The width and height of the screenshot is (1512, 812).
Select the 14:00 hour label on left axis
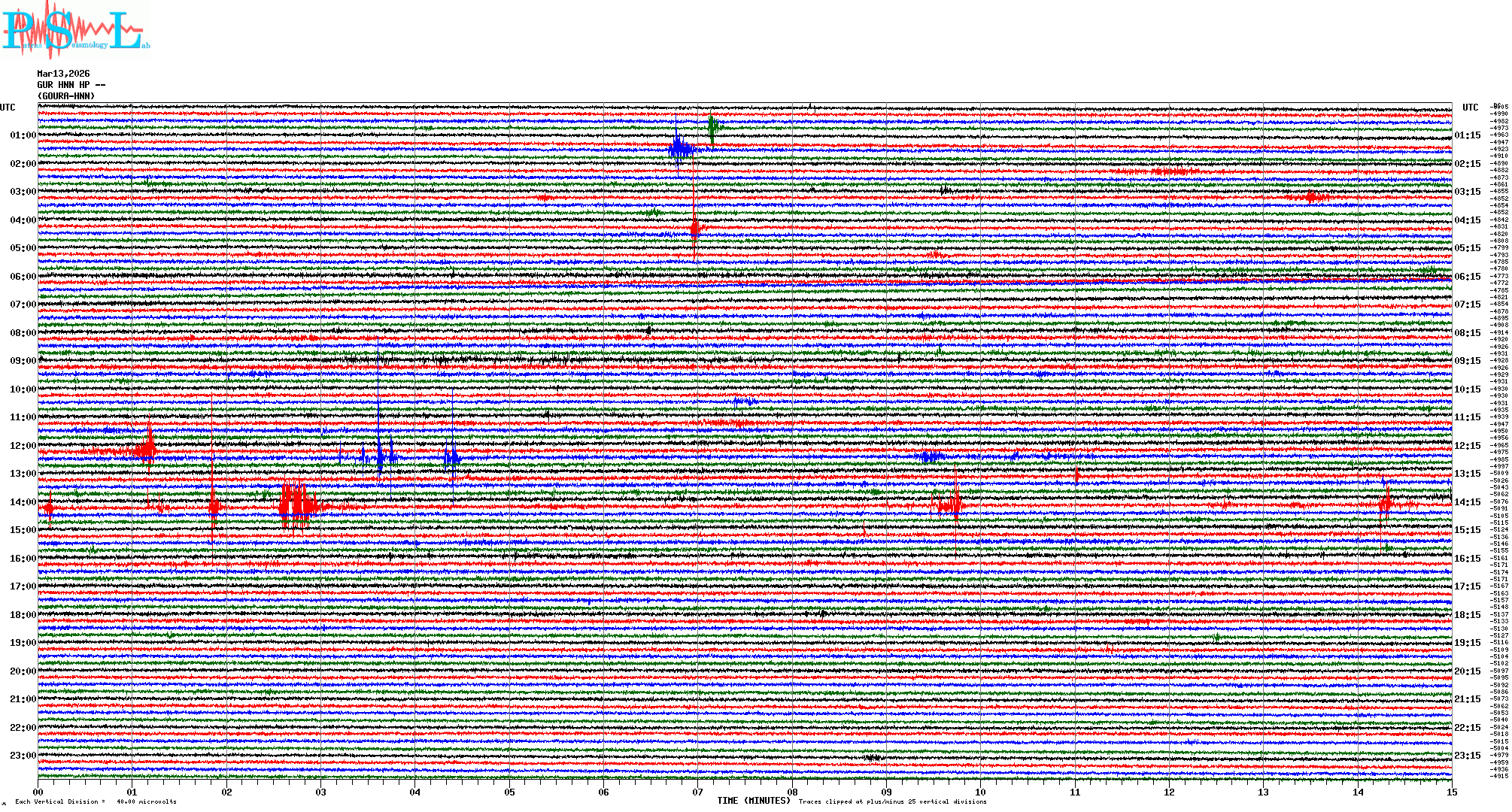23,502
